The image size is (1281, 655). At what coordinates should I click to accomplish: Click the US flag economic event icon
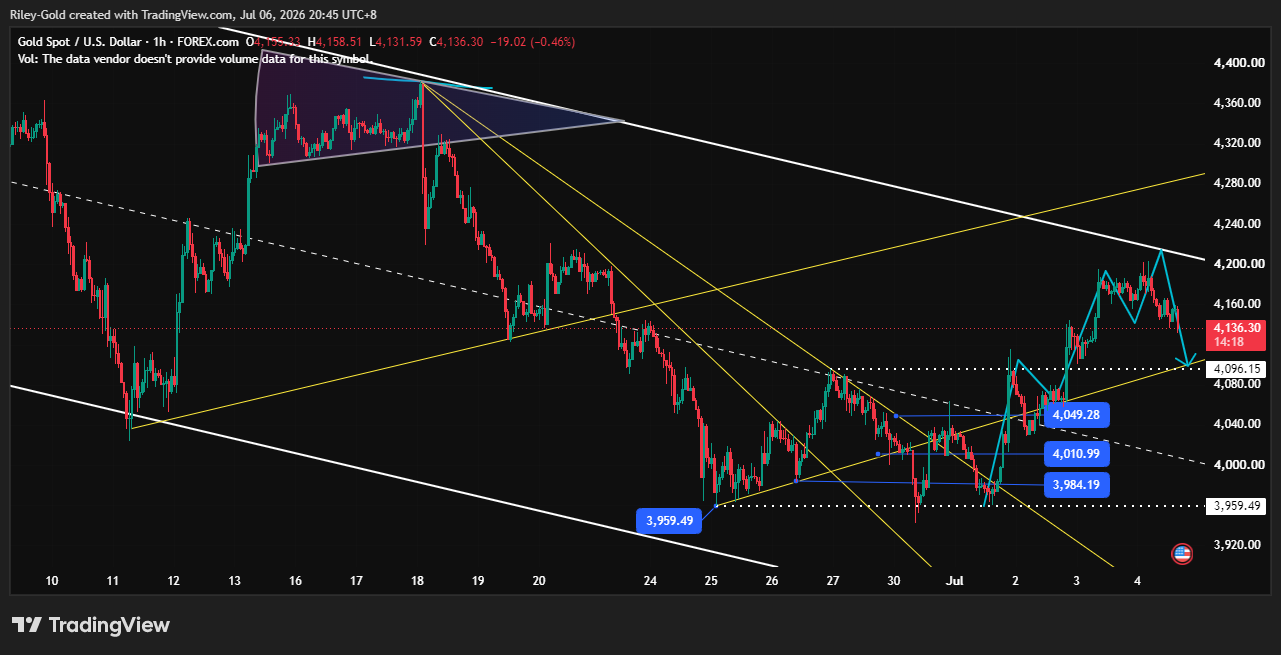tap(1182, 553)
